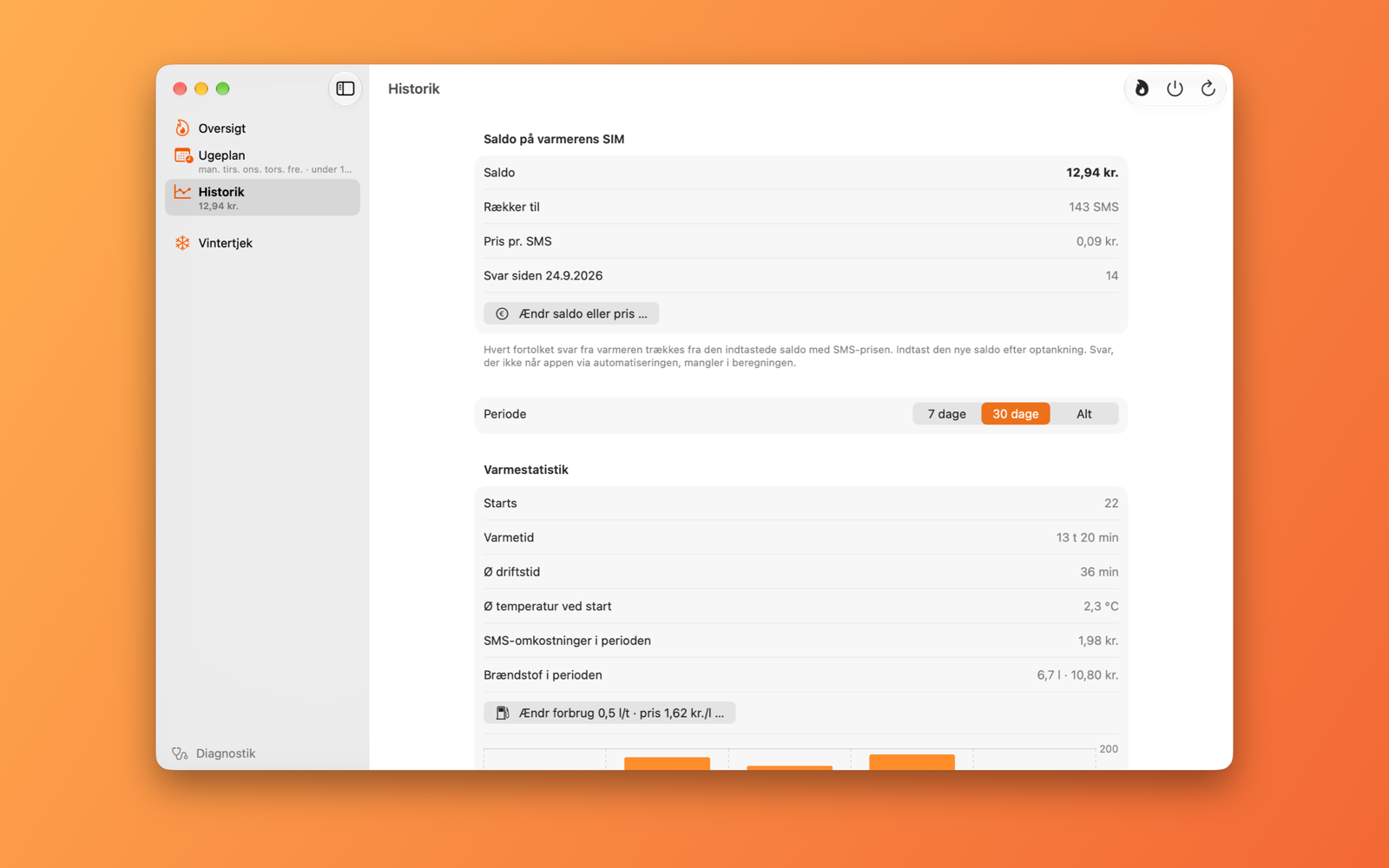The width and height of the screenshot is (1389, 868).
Task: Open the Ugeplan sidebar item
Action: (x=262, y=161)
